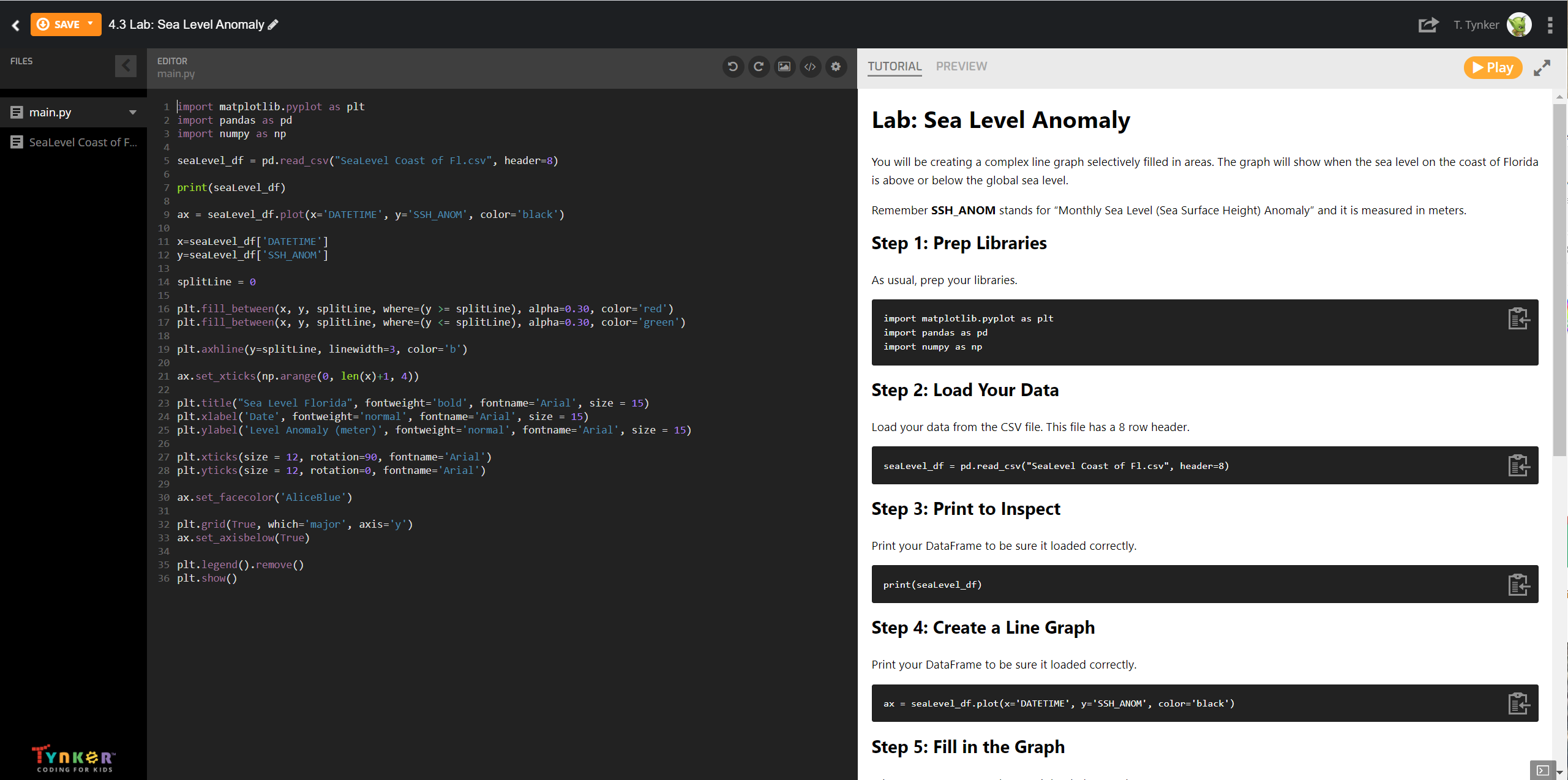This screenshot has height=780, width=1568.
Task: Switch to the TUTORIAL tab
Action: click(x=895, y=66)
